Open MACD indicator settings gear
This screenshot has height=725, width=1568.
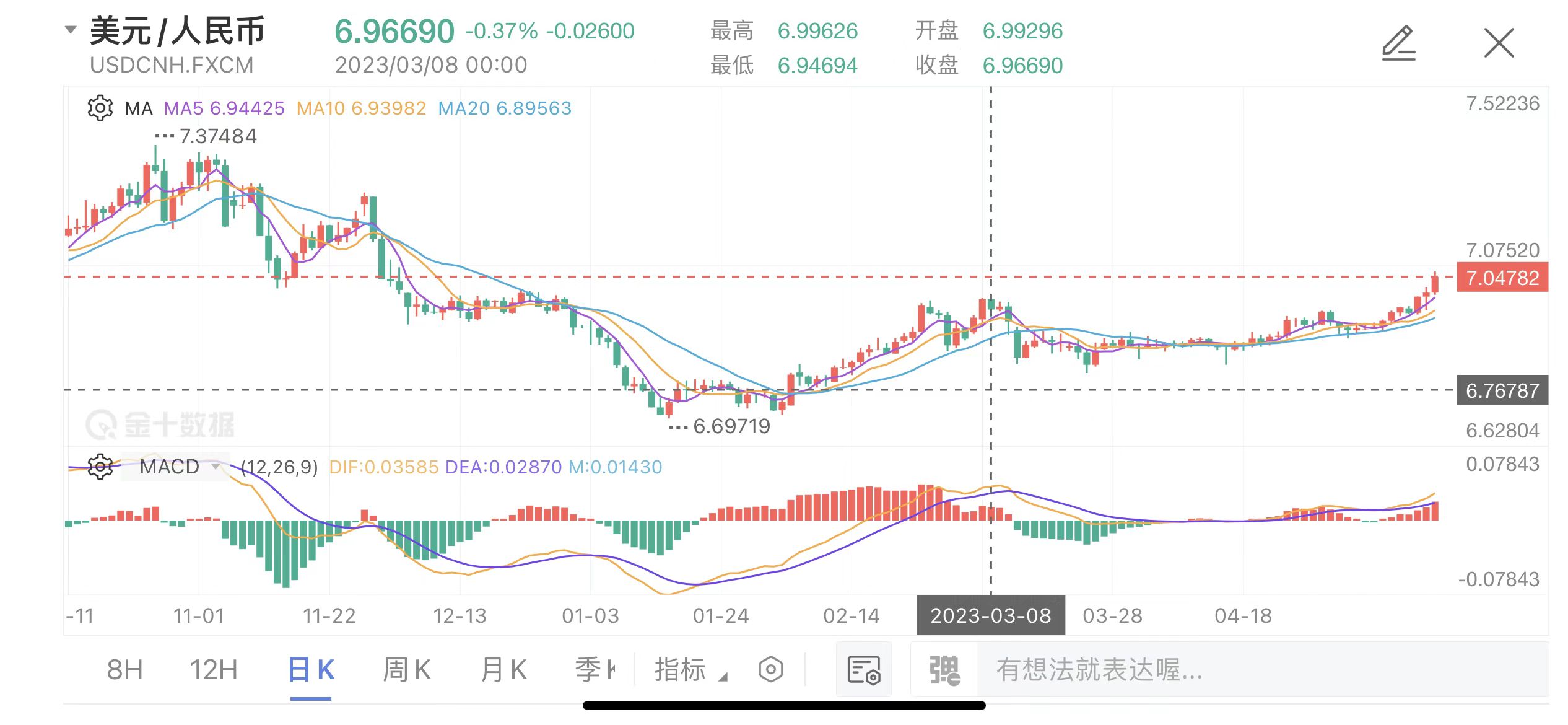(x=100, y=467)
